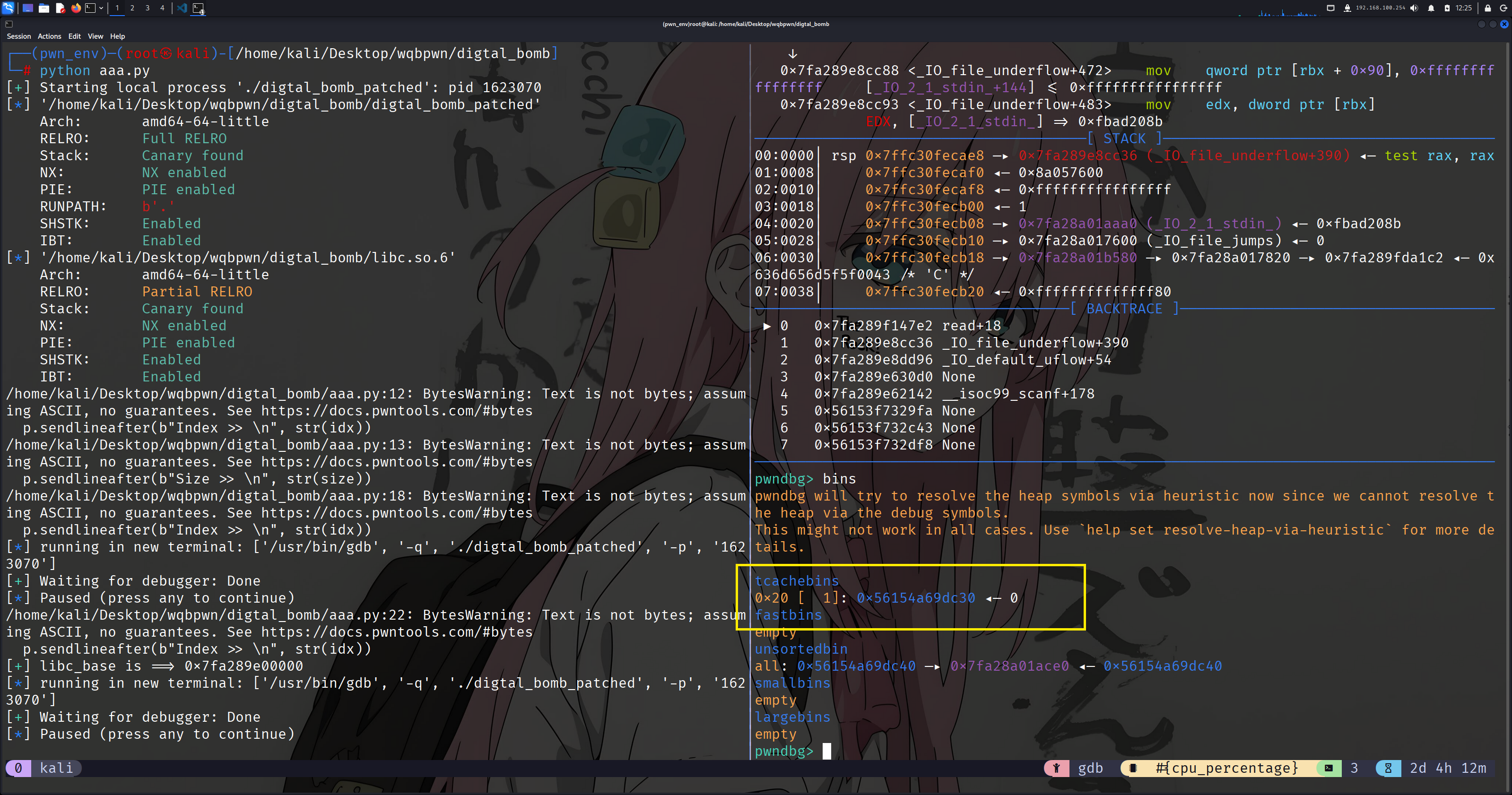The height and width of the screenshot is (795, 1512).
Task: Click the tcache address 0x56154a69dc30
Action: pyautogui.click(x=916, y=598)
